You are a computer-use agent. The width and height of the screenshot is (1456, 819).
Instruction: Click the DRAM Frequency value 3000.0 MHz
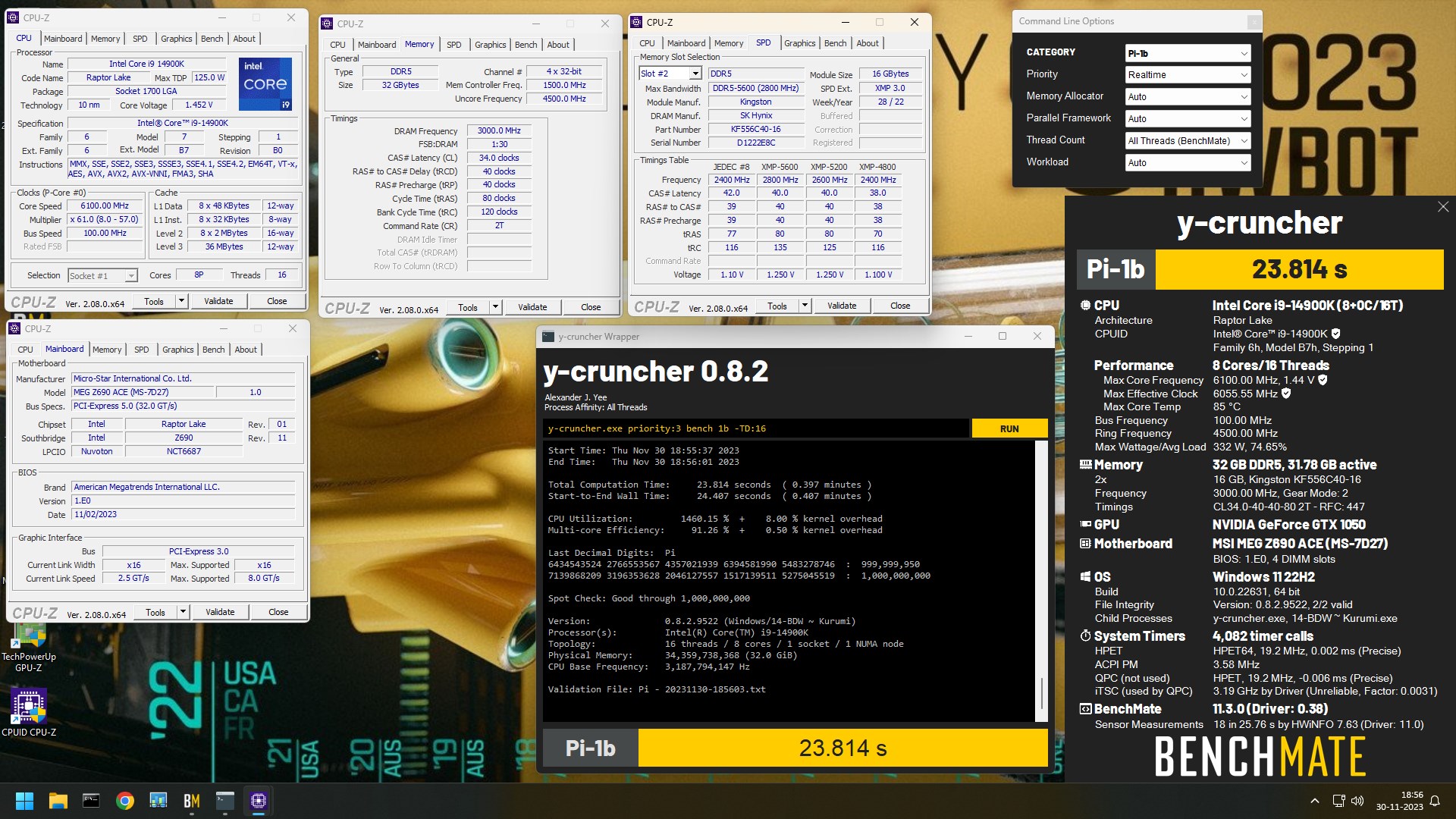498,131
